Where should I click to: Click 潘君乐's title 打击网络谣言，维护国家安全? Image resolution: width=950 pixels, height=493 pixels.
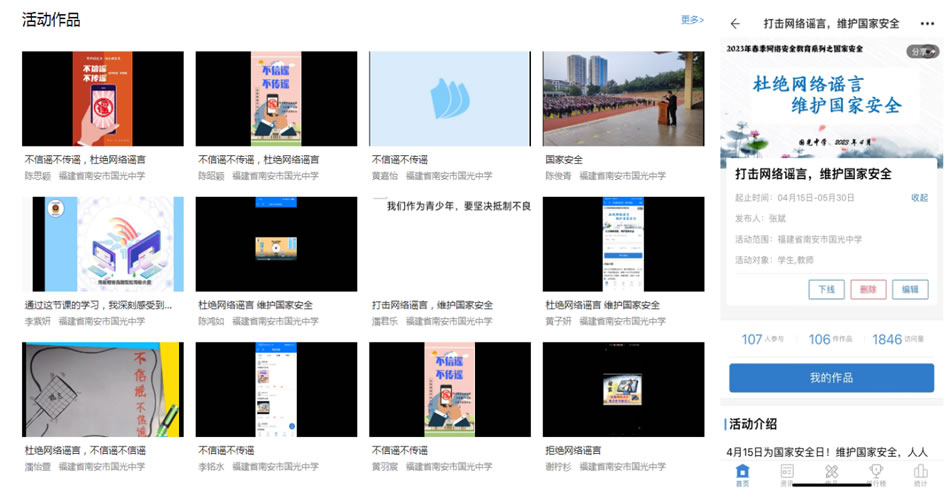[x=432, y=305]
